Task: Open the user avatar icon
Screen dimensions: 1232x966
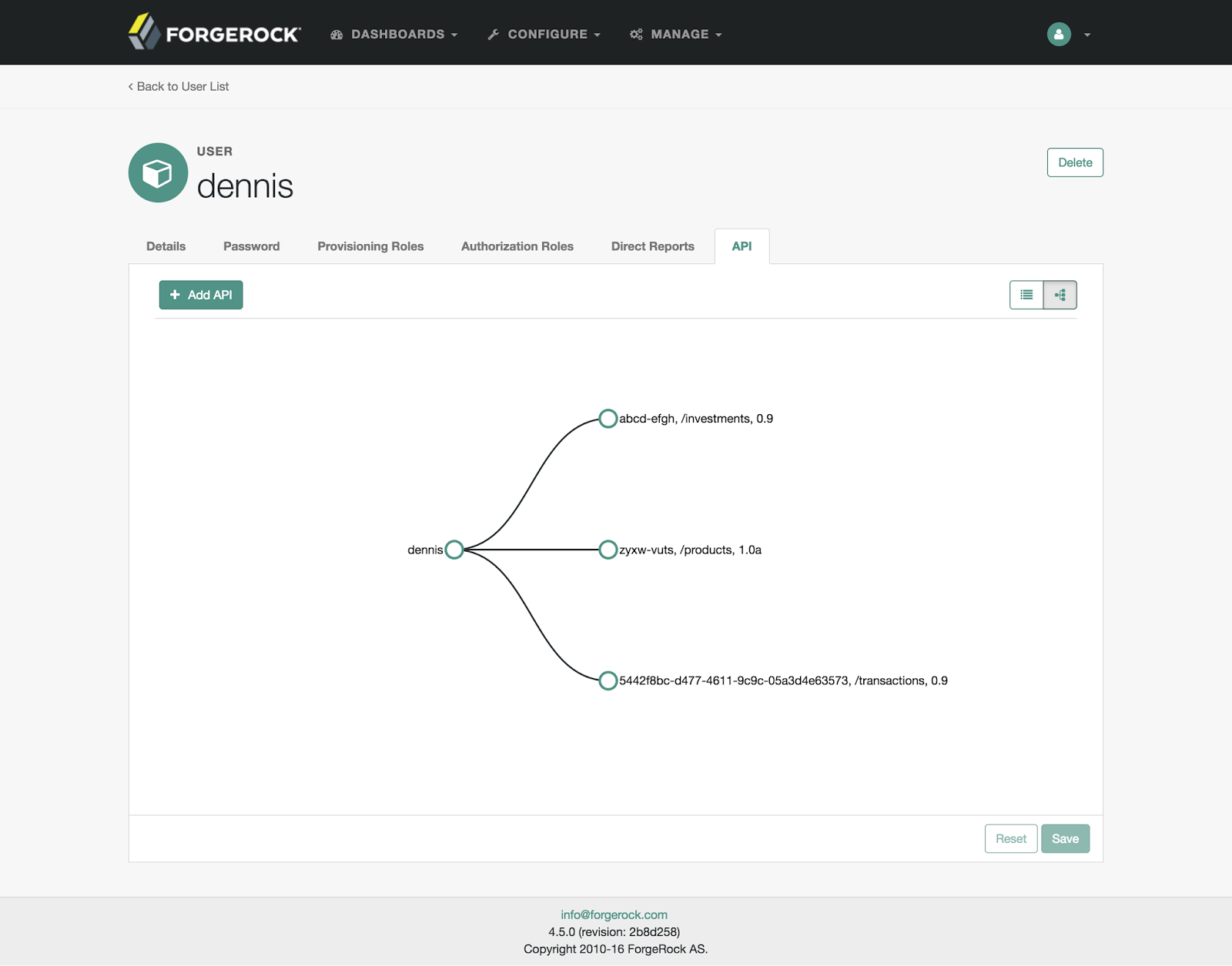Action: coord(1058,34)
